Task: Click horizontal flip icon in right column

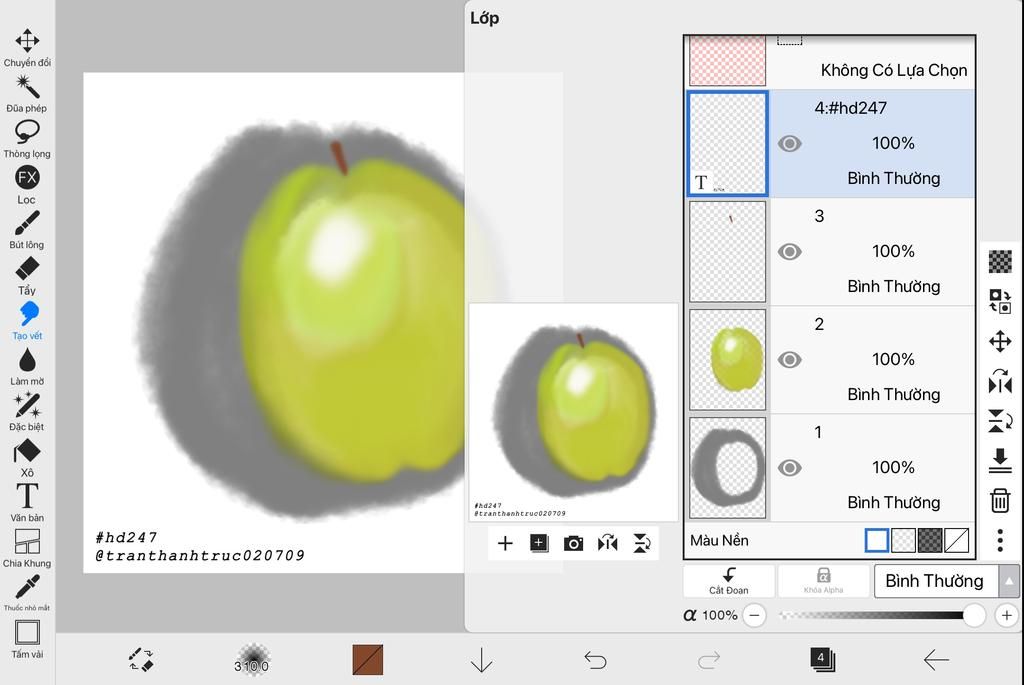Action: pyautogui.click(x=1000, y=381)
